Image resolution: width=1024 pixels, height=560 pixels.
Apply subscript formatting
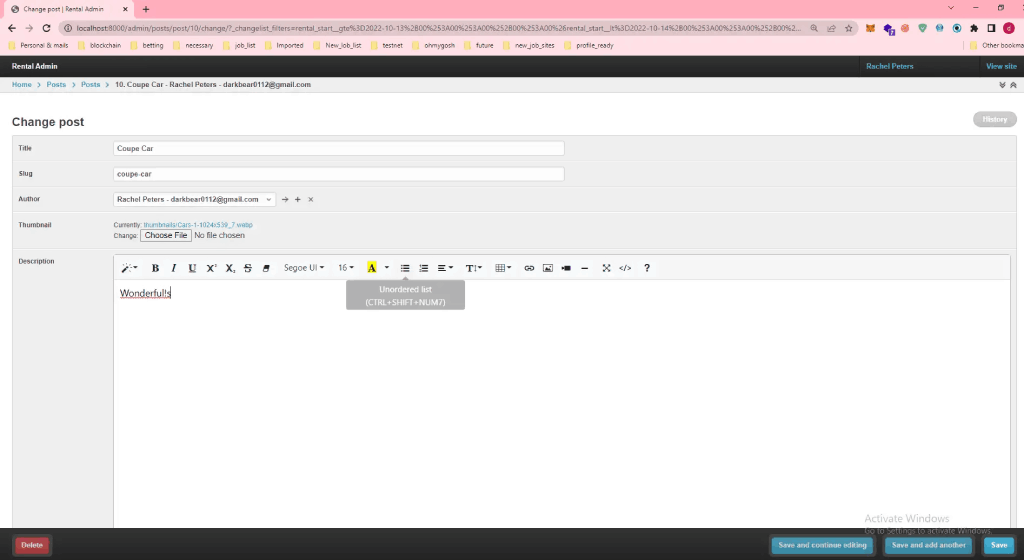pos(229,268)
